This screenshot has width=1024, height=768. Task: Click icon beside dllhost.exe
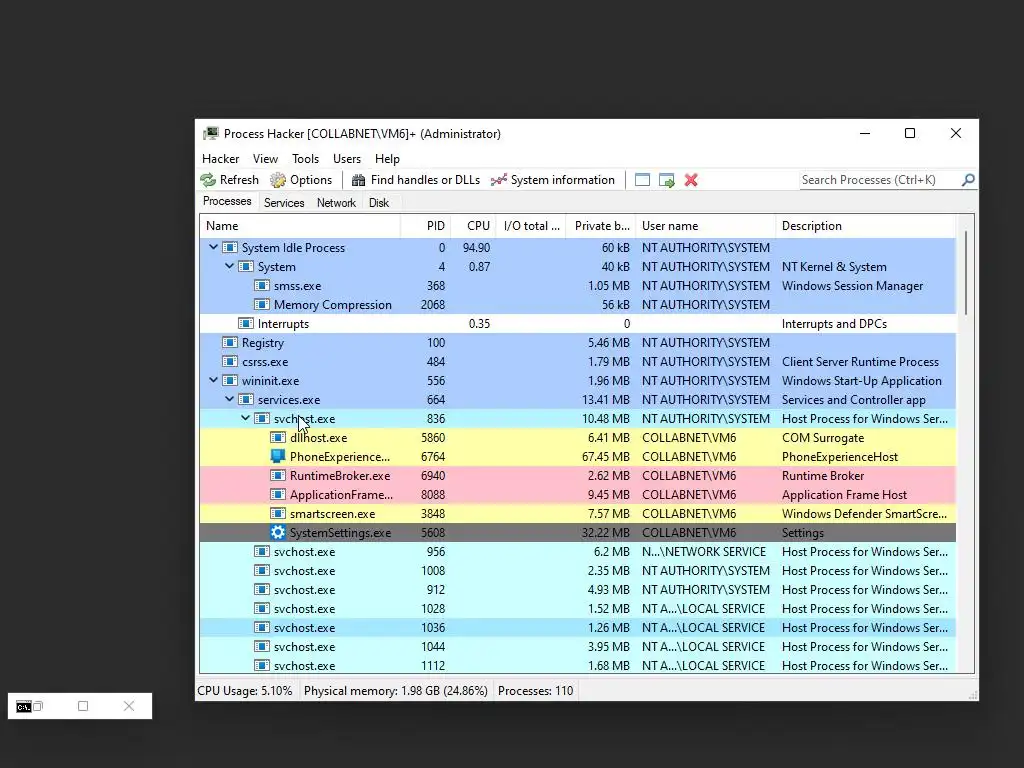pos(278,438)
